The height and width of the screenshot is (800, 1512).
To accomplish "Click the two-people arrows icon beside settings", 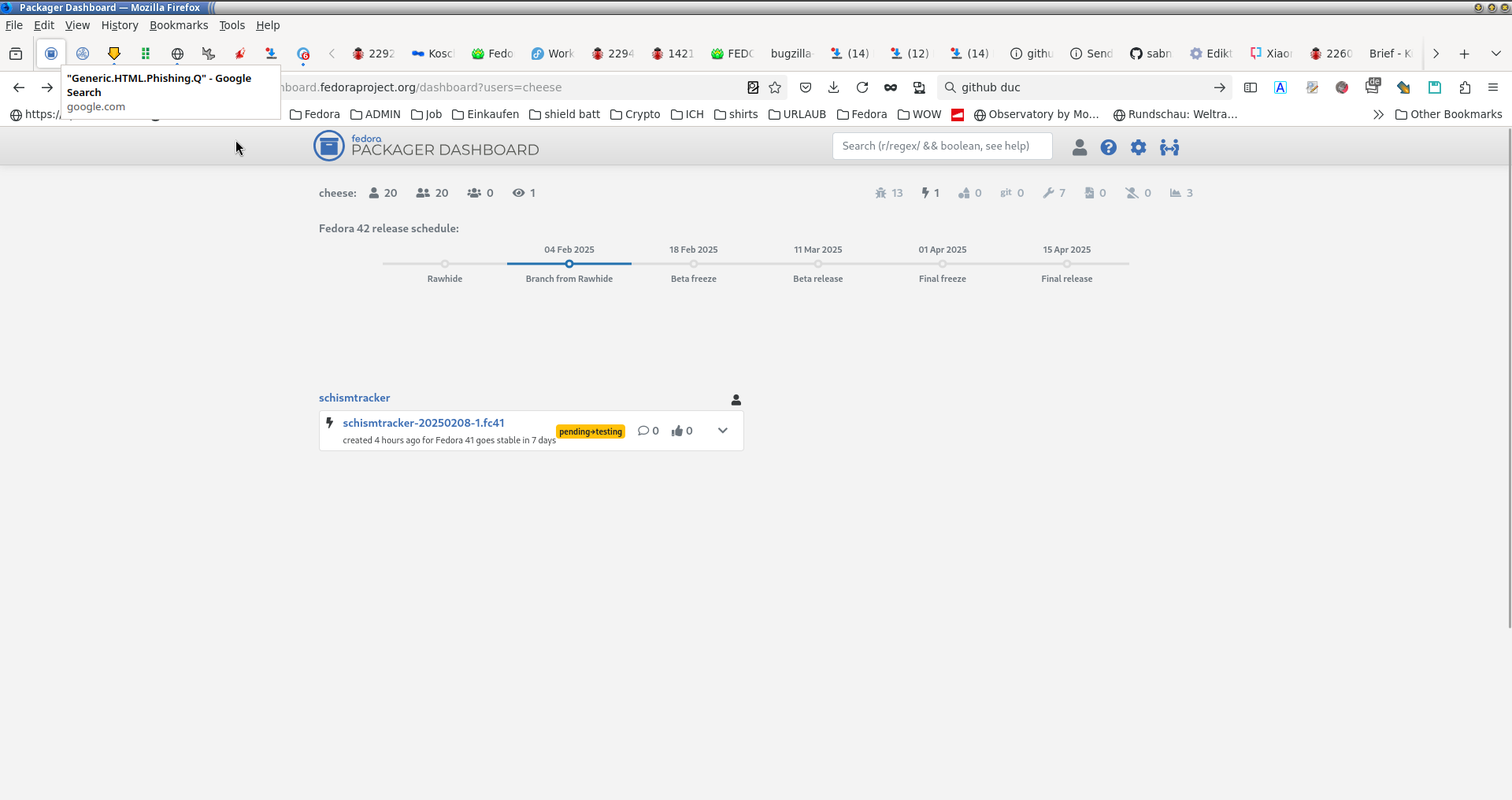I will pyautogui.click(x=1169, y=147).
